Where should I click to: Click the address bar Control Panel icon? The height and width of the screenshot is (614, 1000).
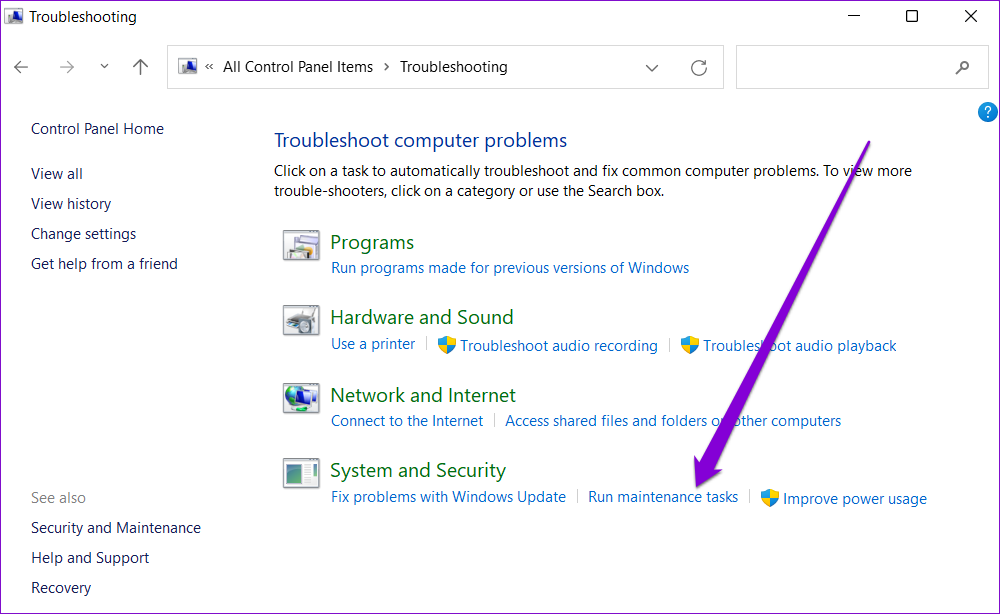coord(188,66)
